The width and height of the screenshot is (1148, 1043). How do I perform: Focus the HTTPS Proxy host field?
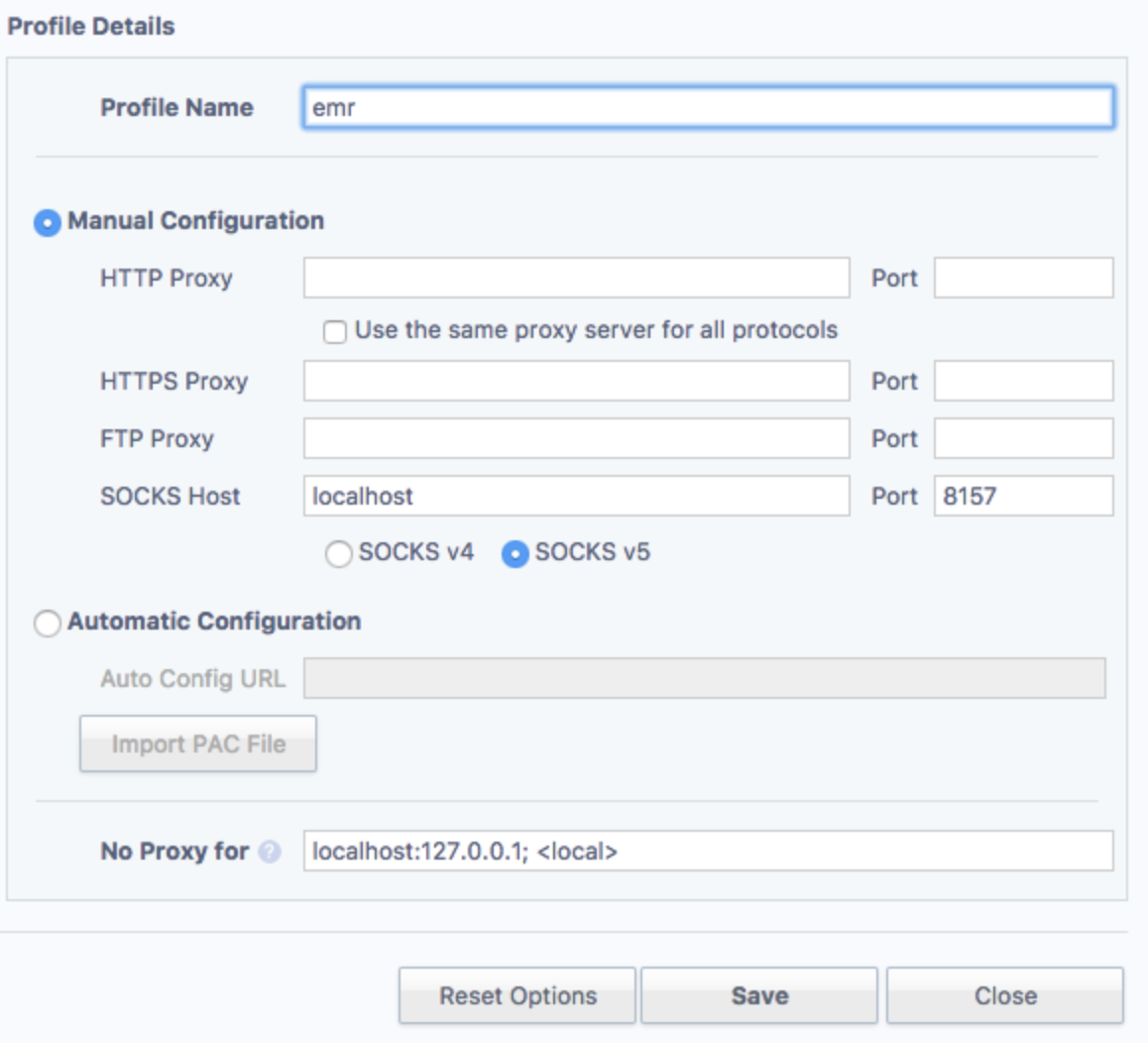coord(576,382)
